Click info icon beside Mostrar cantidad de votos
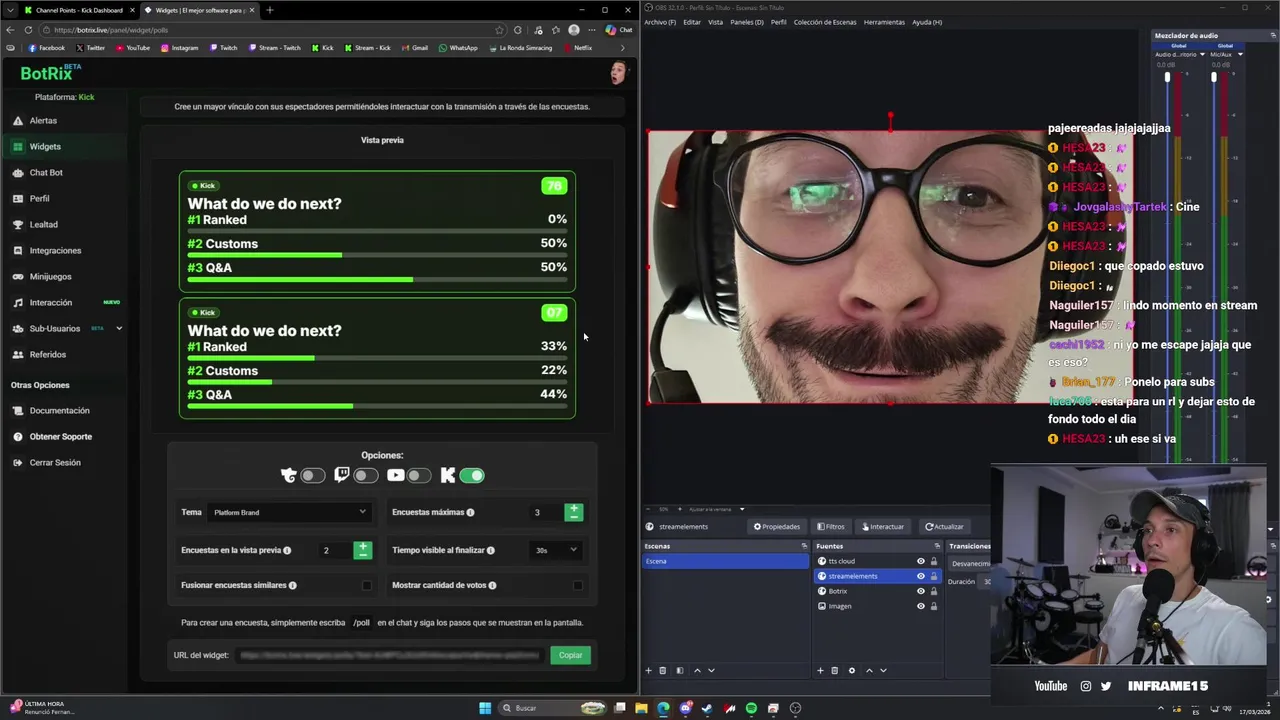The image size is (1280, 720). coord(492,585)
